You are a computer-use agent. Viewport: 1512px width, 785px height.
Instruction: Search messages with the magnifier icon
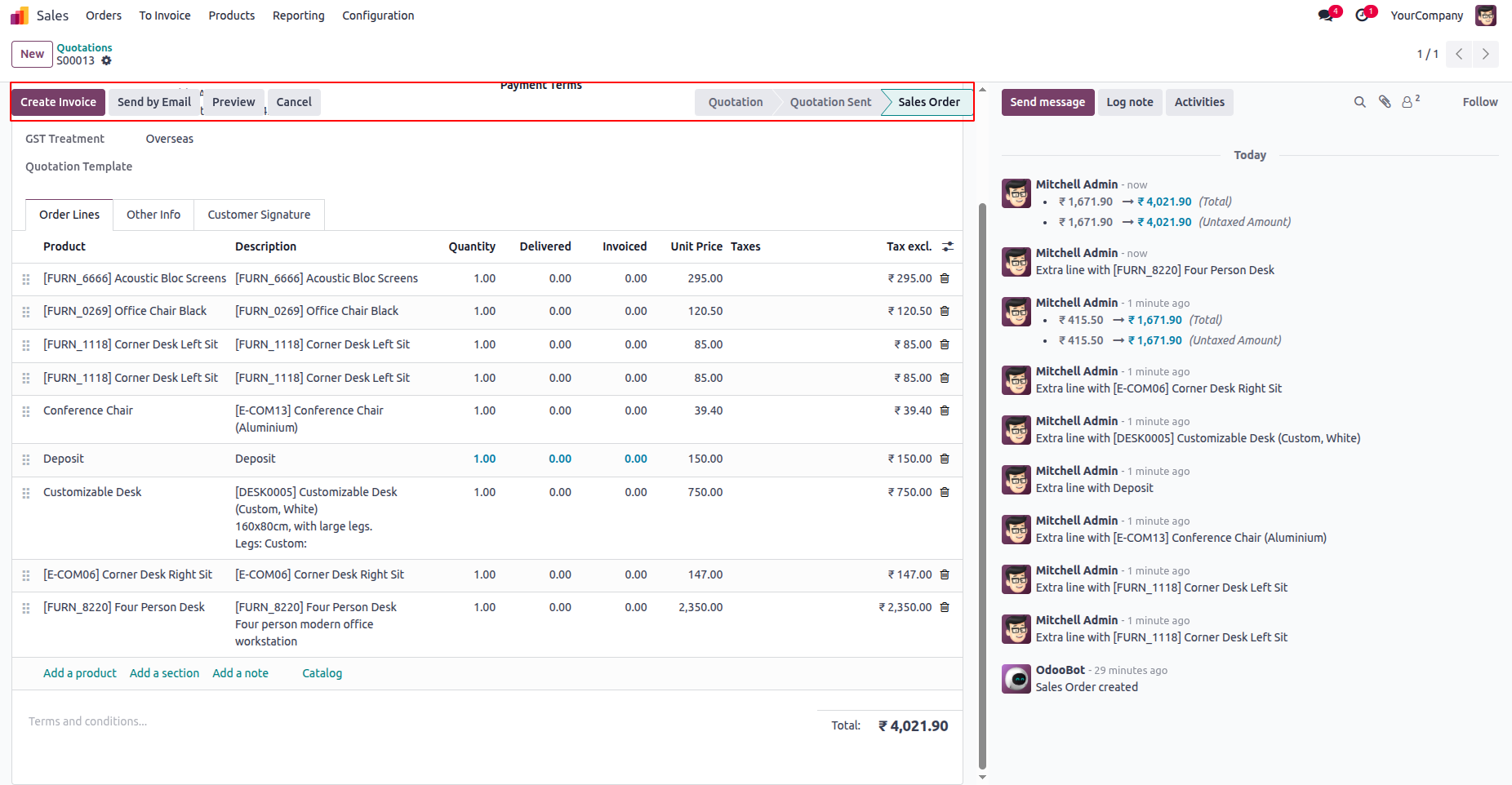[x=1359, y=102]
